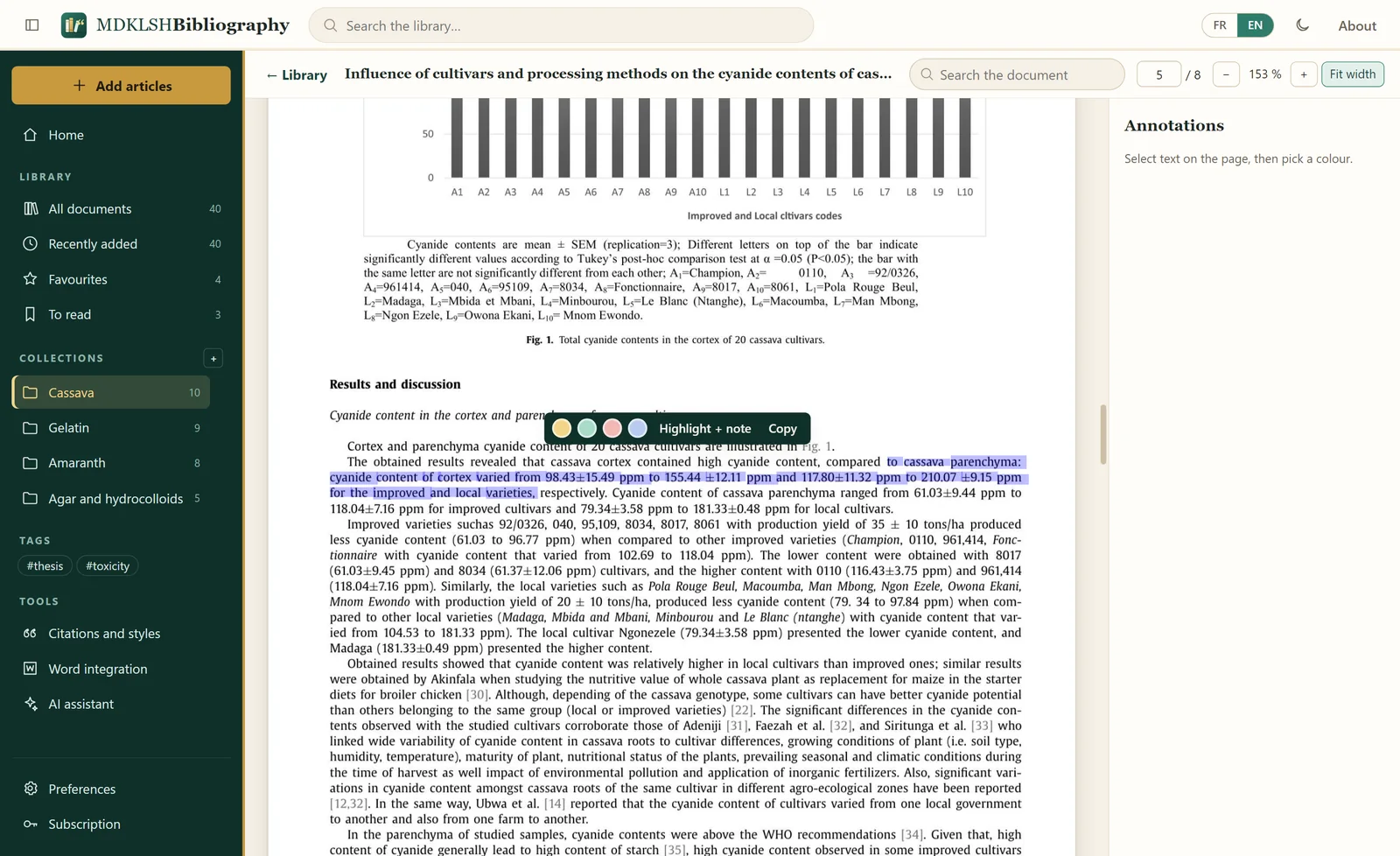Open the To read list
Screen dimensions: 1400x856
point(122,314)
